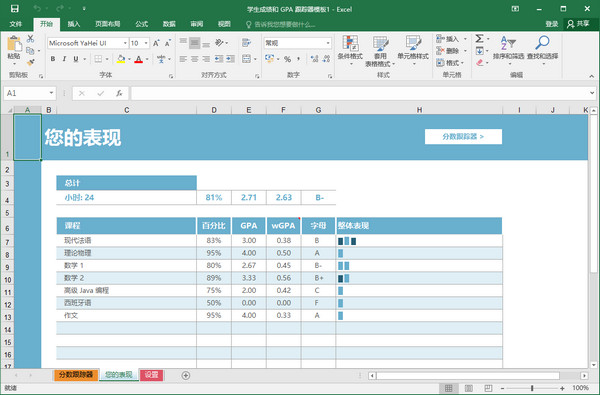The image size is (600, 395).
Task: Align cell text to the left
Action: click(x=183, y=59)
